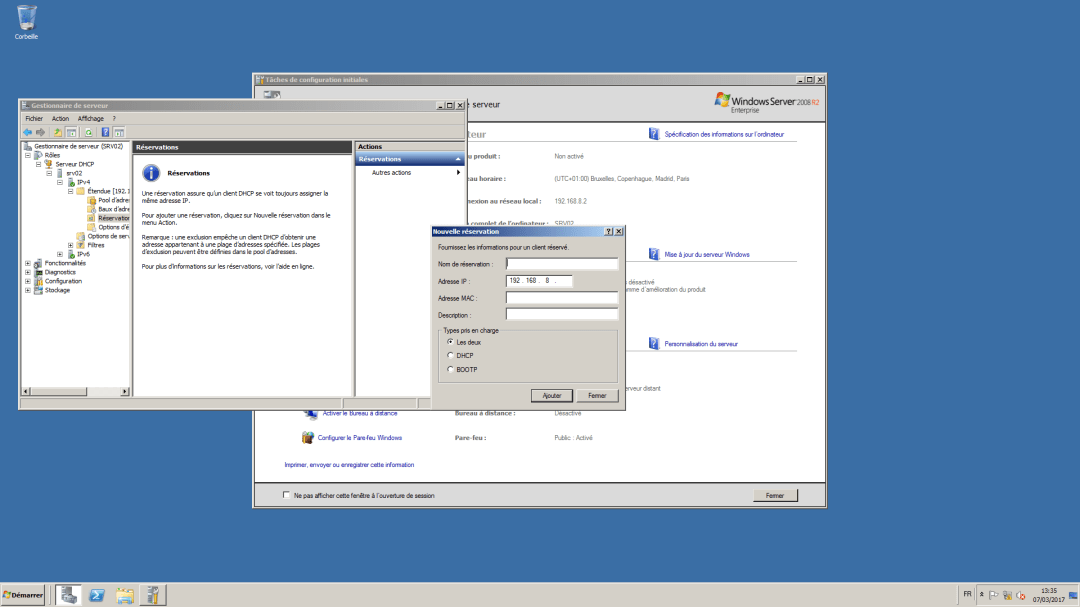The height and width of the screenshot is (607, 1080).
Task: Collapse the Étendue [192.1 tree node
Action: 70,191
